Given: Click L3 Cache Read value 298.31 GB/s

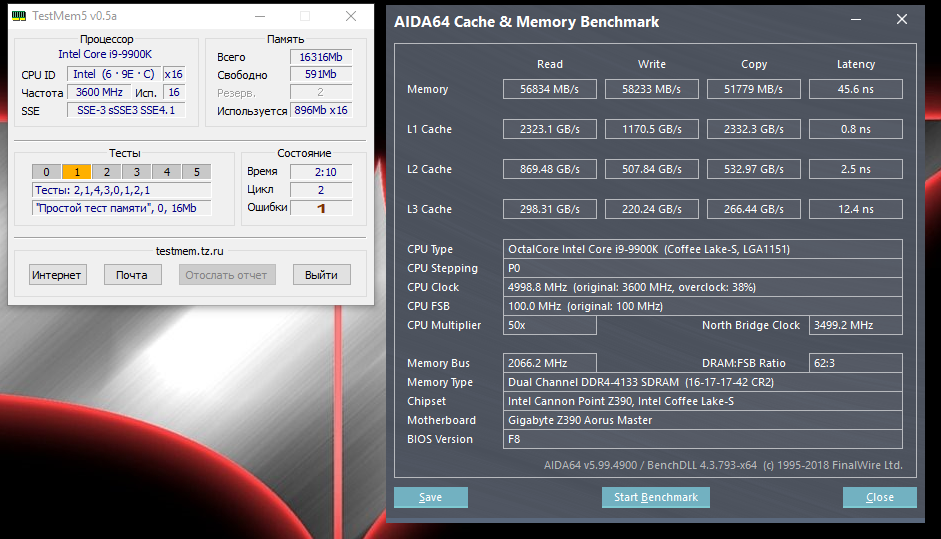Looking at the screenshot, I should (550, 209).
